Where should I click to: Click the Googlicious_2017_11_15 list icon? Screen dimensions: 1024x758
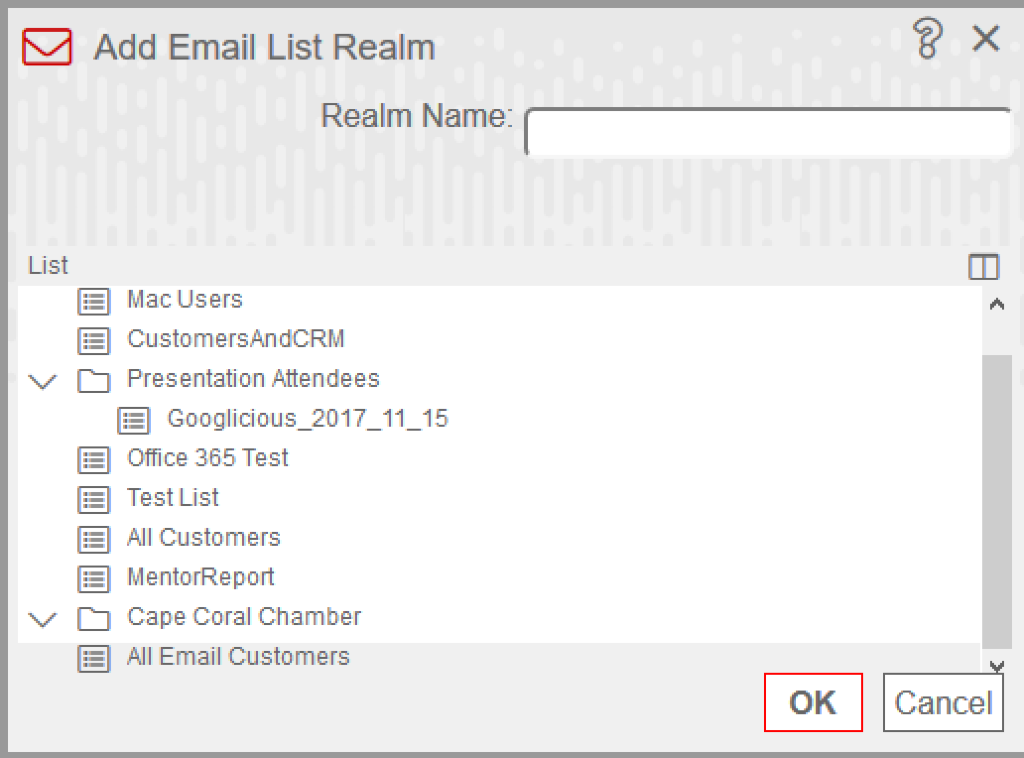[134, 420]
